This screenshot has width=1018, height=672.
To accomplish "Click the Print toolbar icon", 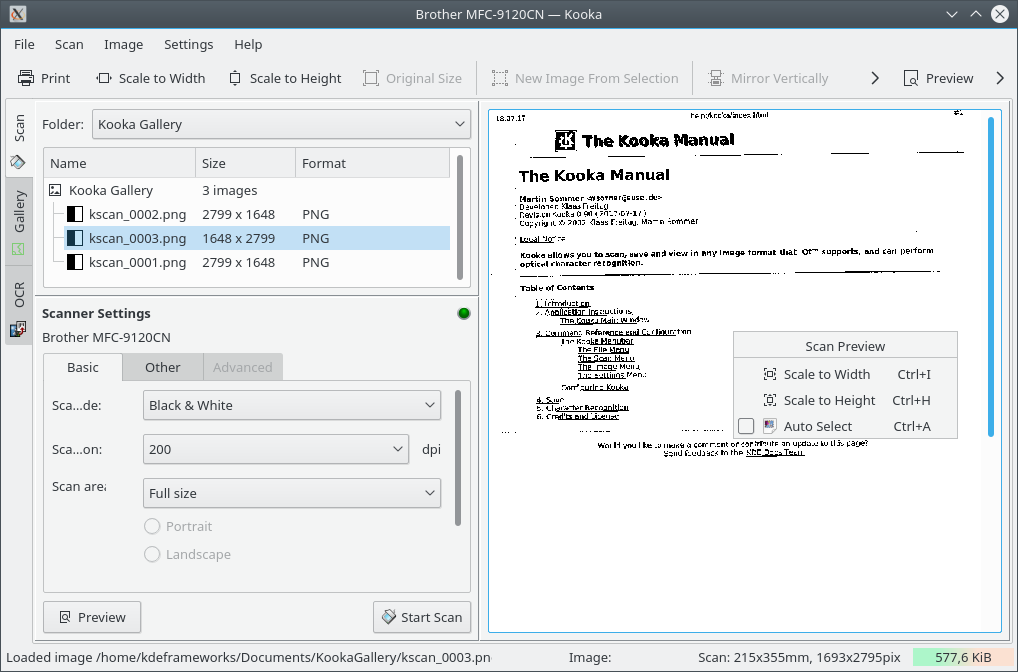I will (x=26, y=79).
